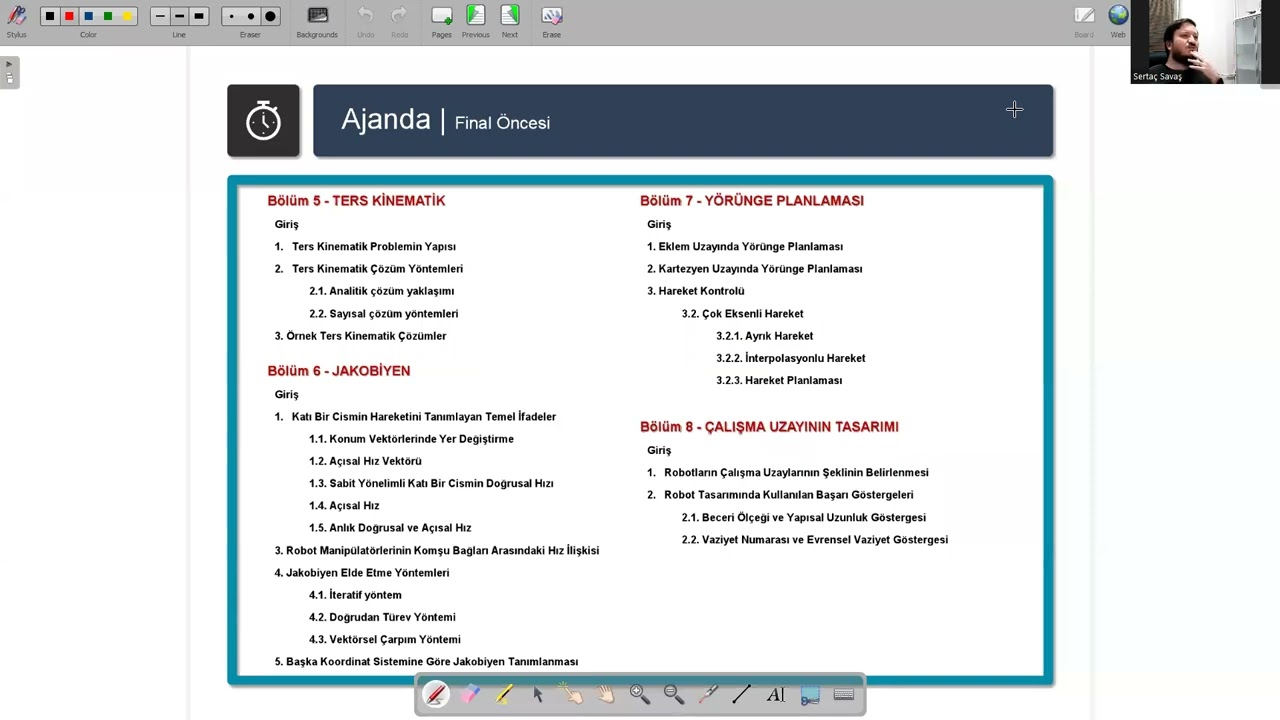Screen dimensions: 1280x720
Task: Select the pink eraser in the bottom palette
Action: coord(470,694)
